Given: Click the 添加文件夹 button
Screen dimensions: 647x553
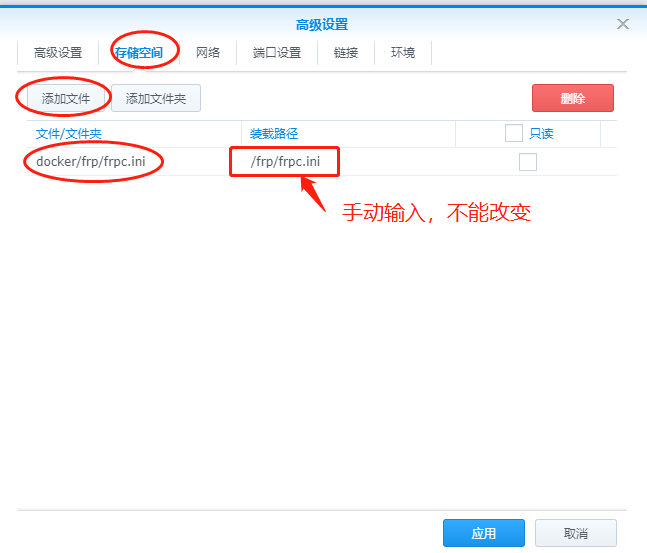Looking at the screenshot, I should 156,98.
